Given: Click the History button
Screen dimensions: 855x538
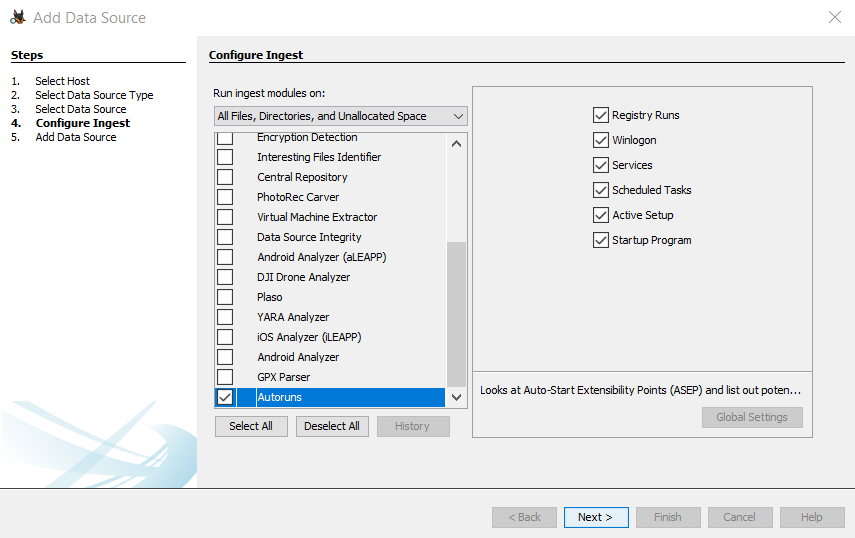Looking at the screenshot, I should (413, 426).
